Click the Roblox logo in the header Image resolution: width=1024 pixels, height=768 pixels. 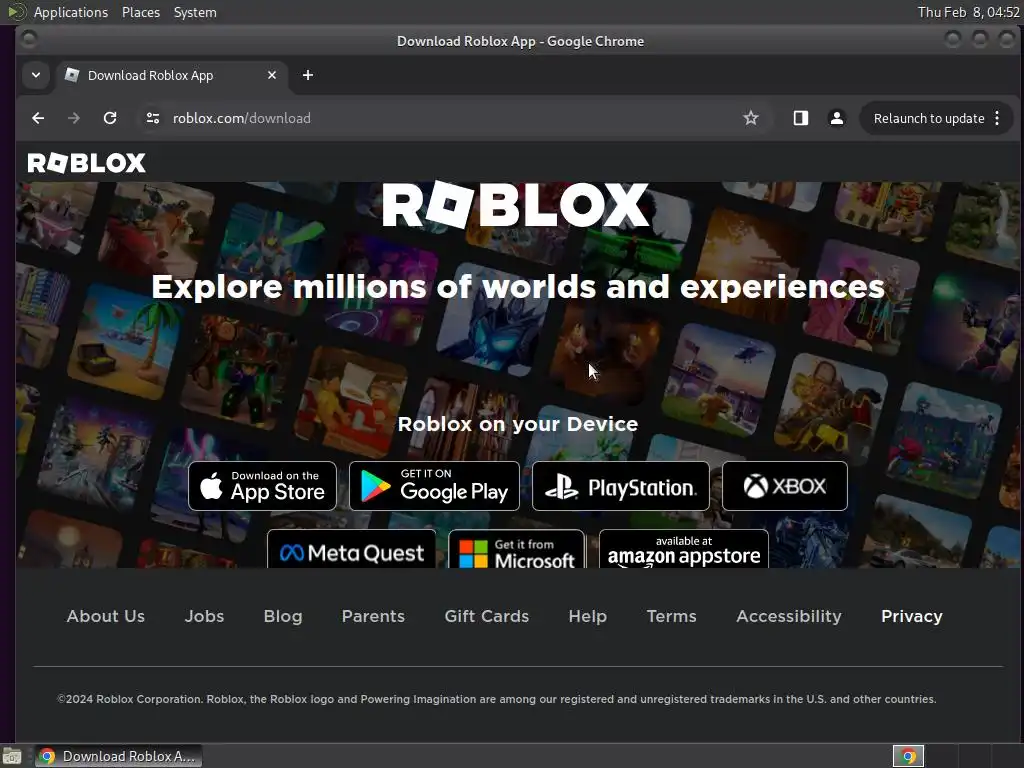[86, 163]
